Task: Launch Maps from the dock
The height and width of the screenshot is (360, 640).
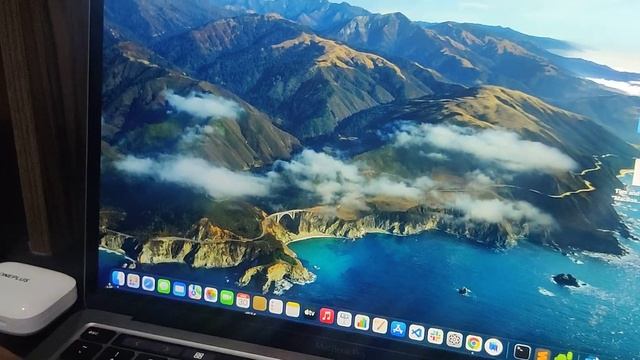Action: click(195, 292)
